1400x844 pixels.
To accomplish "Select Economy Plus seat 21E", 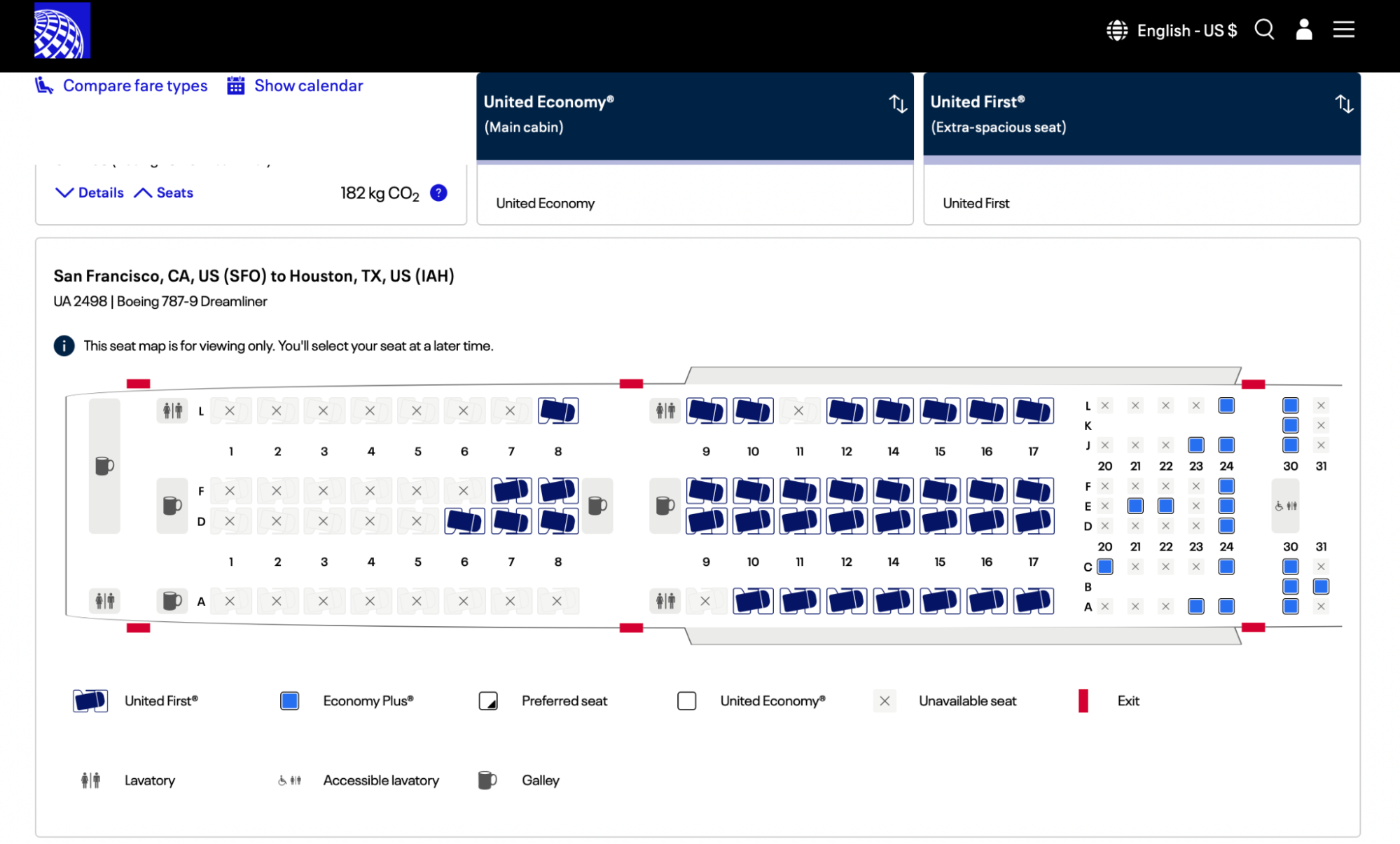I will click(1135, 506).
